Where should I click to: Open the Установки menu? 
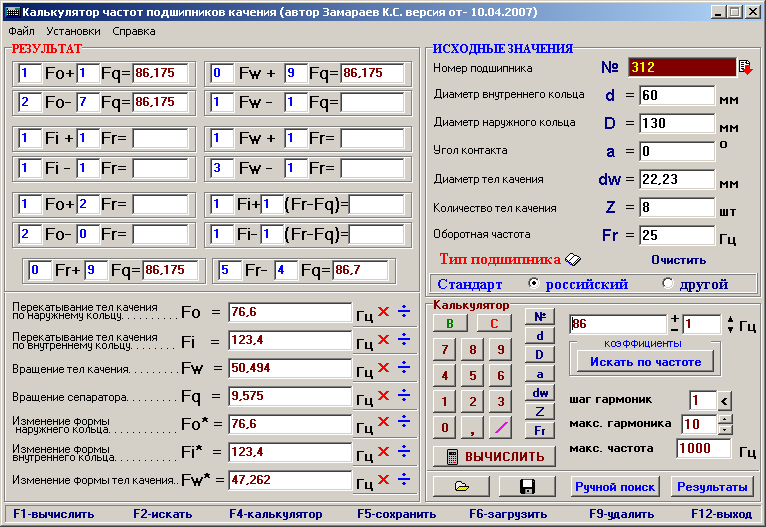coord(73,31)
